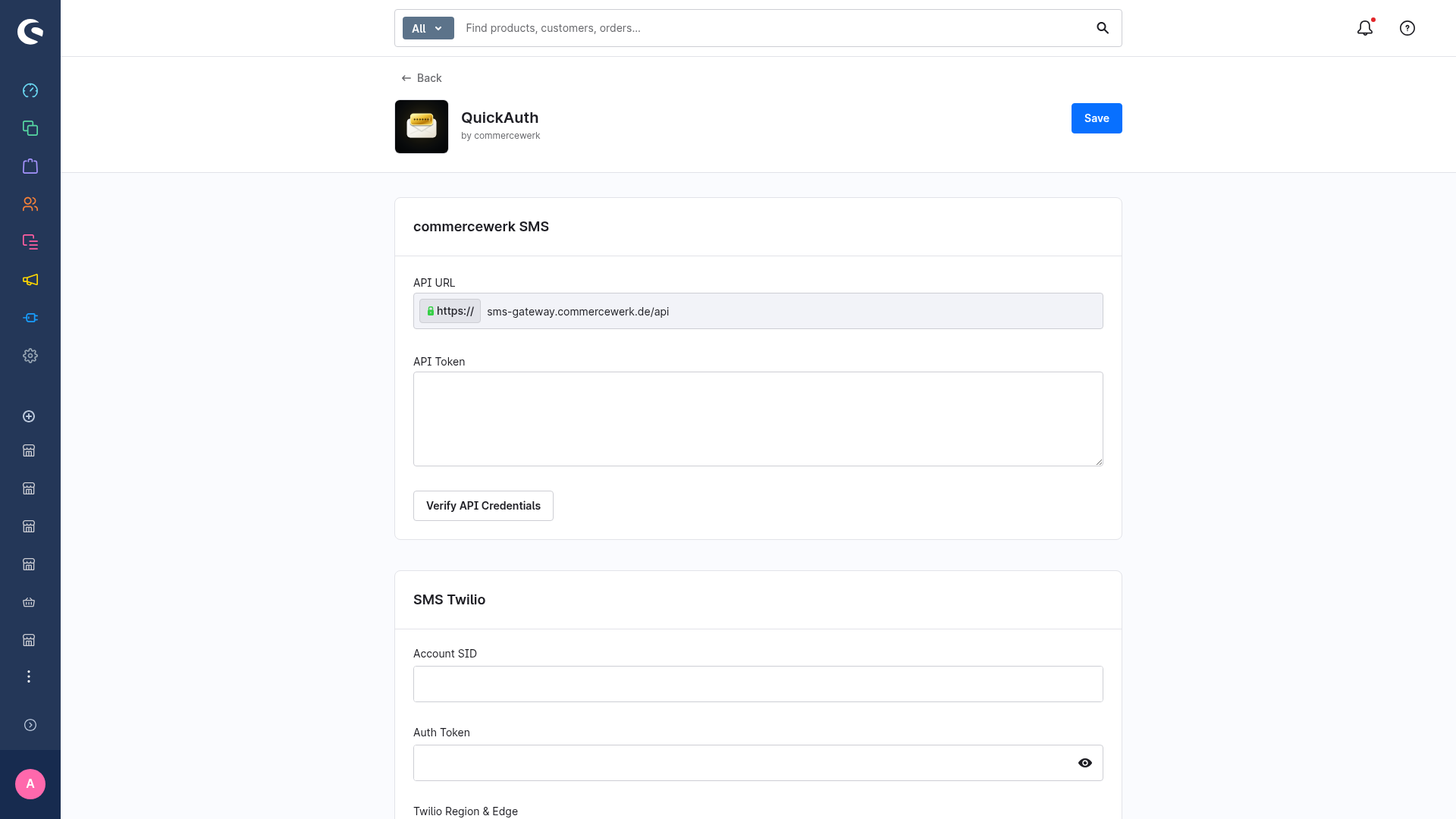Open the Extensions plug icon
Screen dimensions: 1456x819
[x=30, y=318]
